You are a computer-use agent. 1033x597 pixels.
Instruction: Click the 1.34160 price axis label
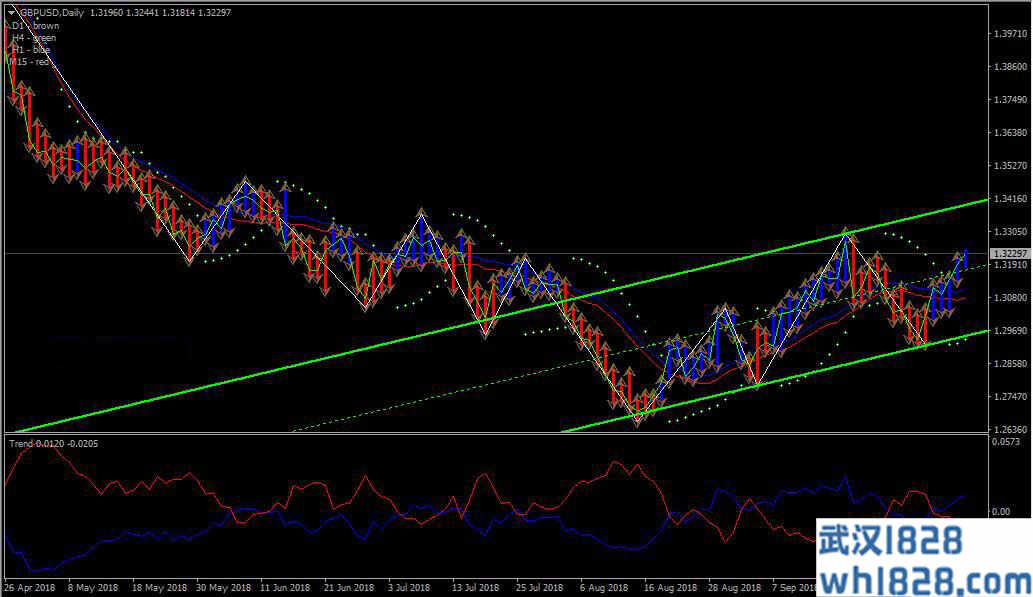coord(1011,198)
